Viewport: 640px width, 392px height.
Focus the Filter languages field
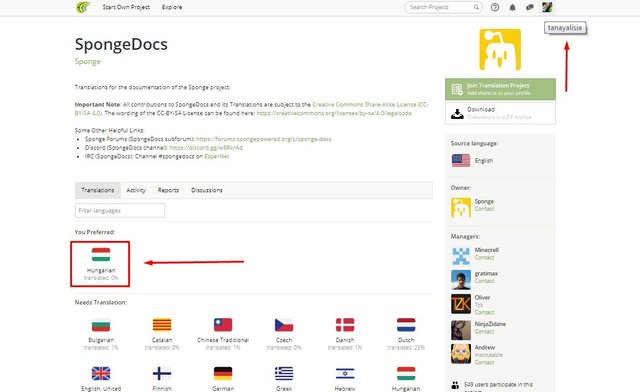(x=120, y=211)
